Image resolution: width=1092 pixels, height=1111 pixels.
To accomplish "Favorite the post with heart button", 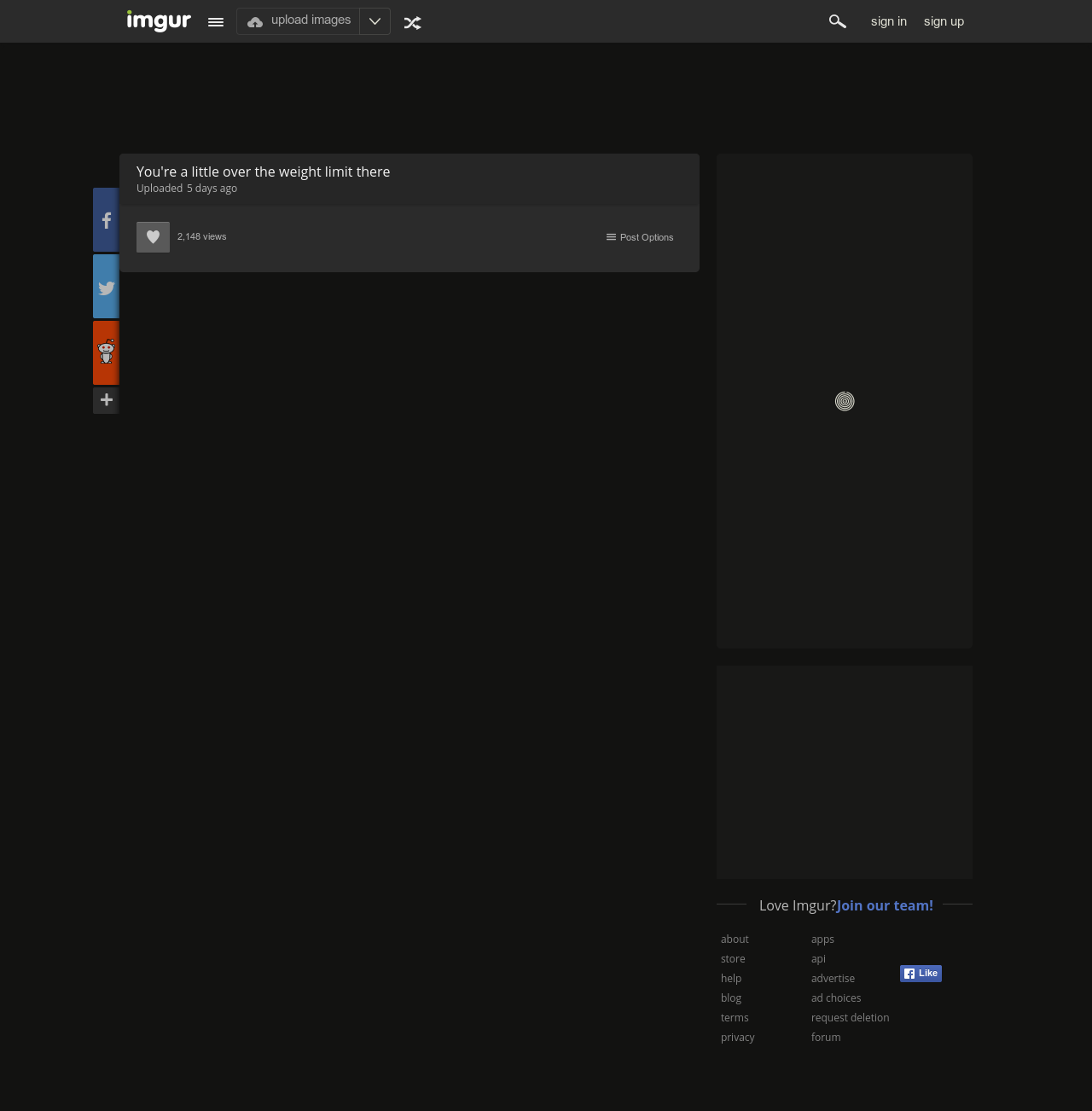I will (153, 237).
